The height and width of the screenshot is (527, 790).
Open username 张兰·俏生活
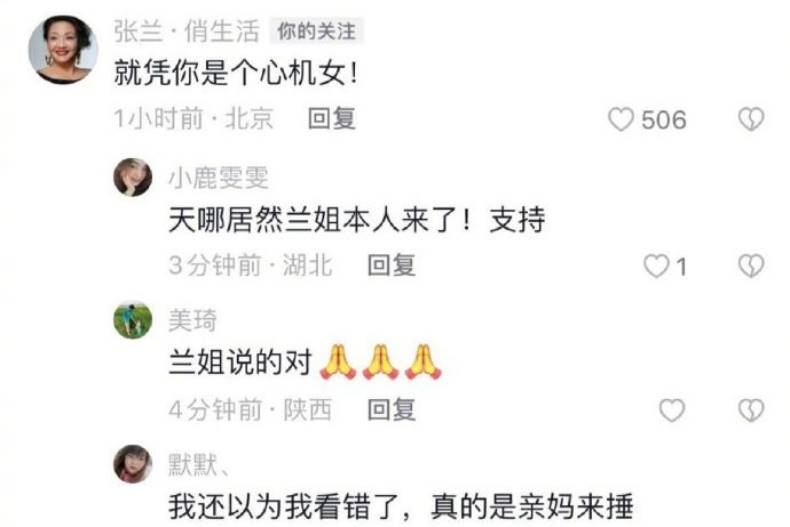pos(186,31)
